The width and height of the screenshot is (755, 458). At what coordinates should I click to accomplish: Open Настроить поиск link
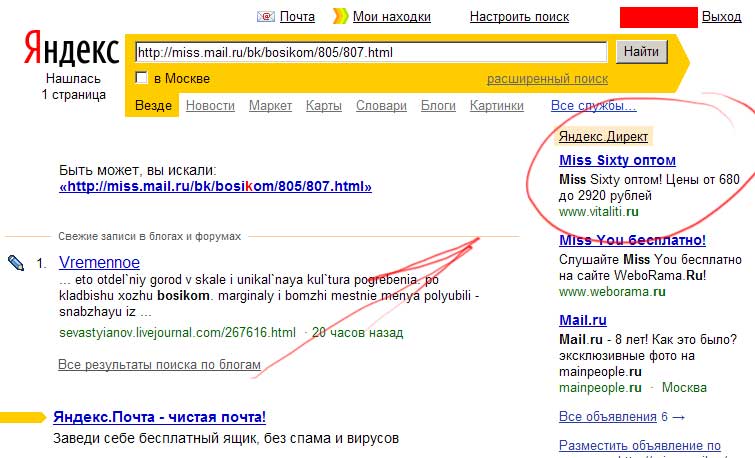[519, 17]
